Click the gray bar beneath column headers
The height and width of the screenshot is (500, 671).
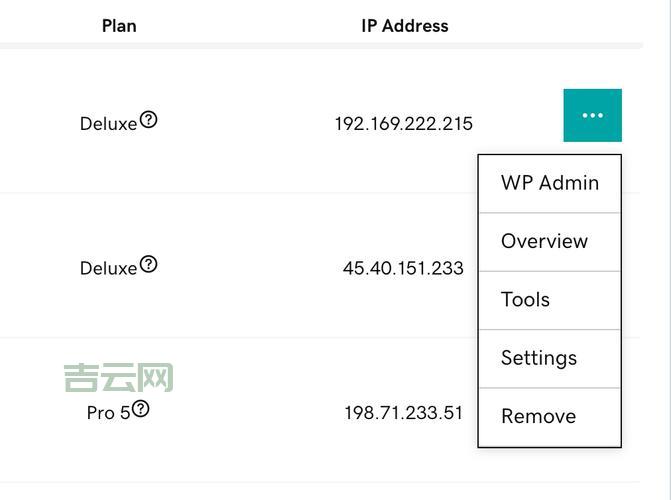(320, 46)
